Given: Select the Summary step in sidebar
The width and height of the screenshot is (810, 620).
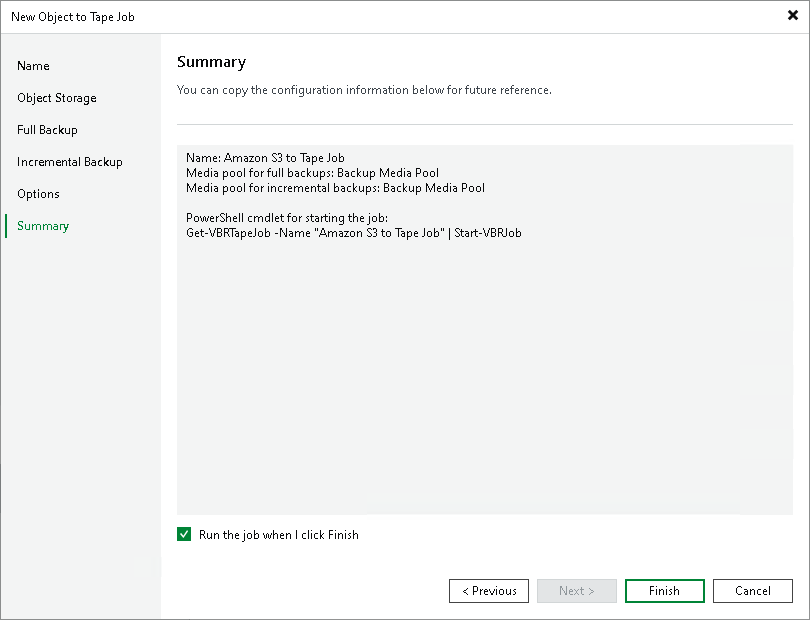Looking at the screenshot, I should tap(43, 226).
